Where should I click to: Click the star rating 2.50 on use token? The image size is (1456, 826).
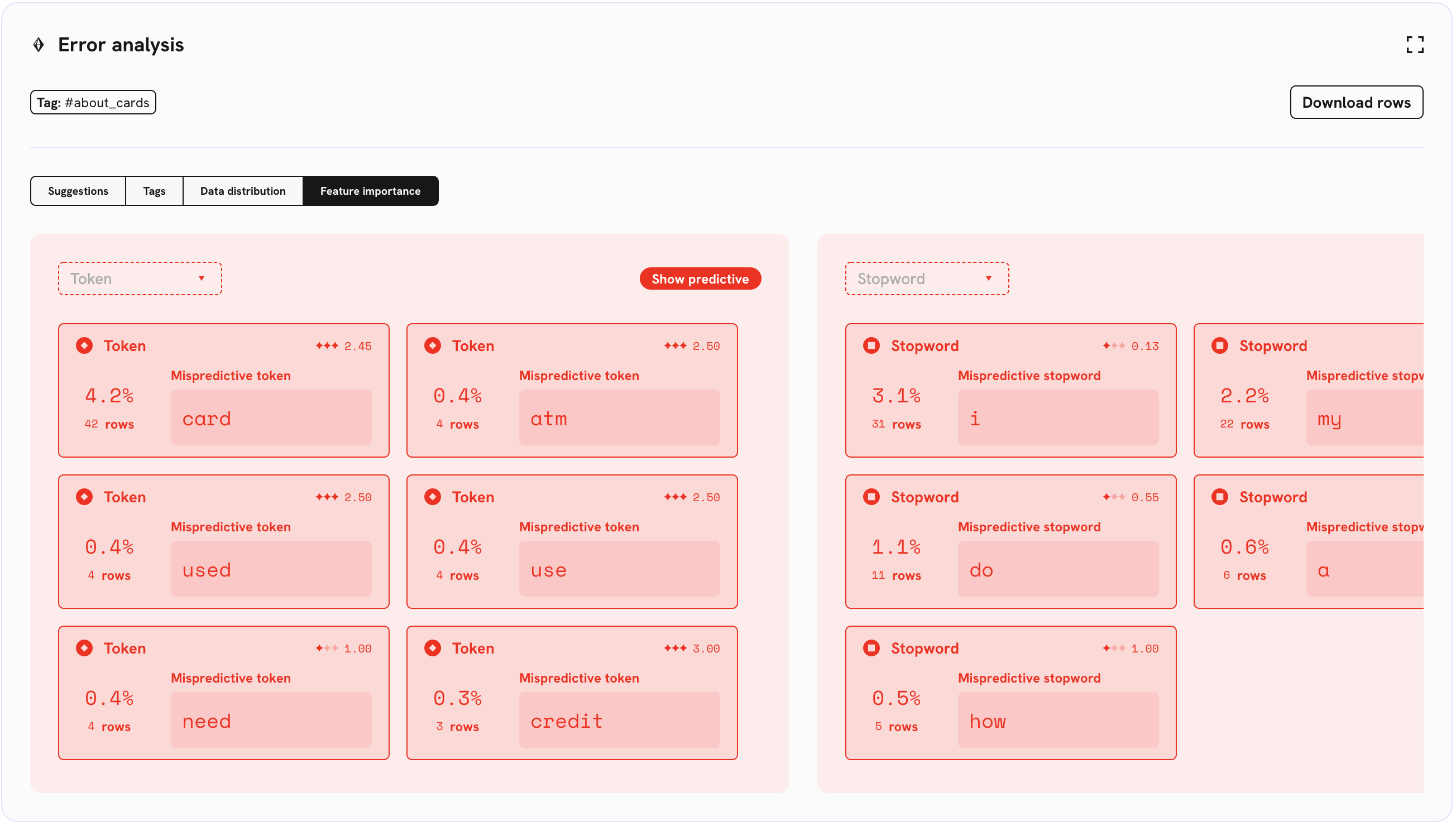pos(693,498)
